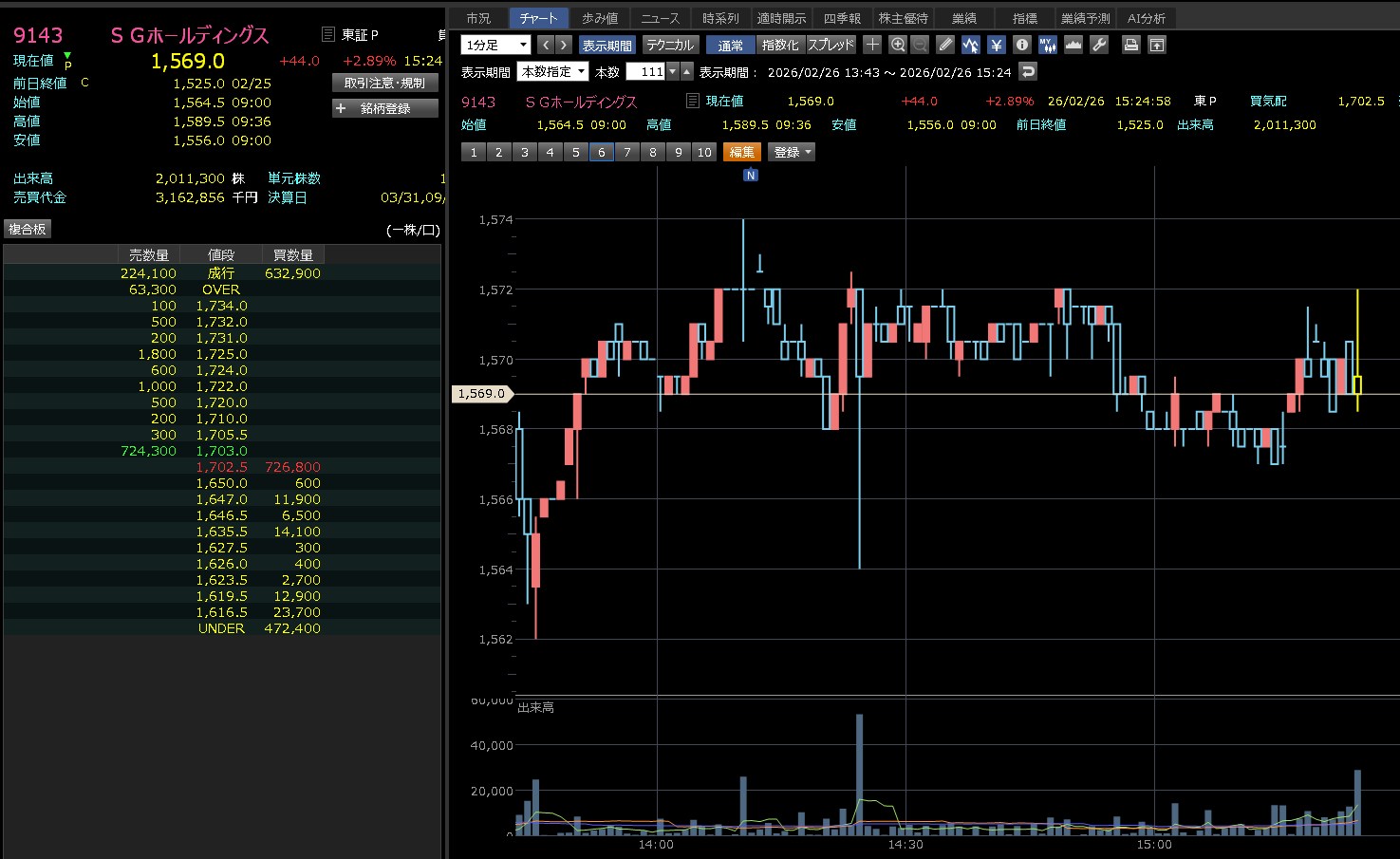Click the zoom in magnifier icon
The width and height of the screenshot is (1400, 859).
click(x=898, y=45)
